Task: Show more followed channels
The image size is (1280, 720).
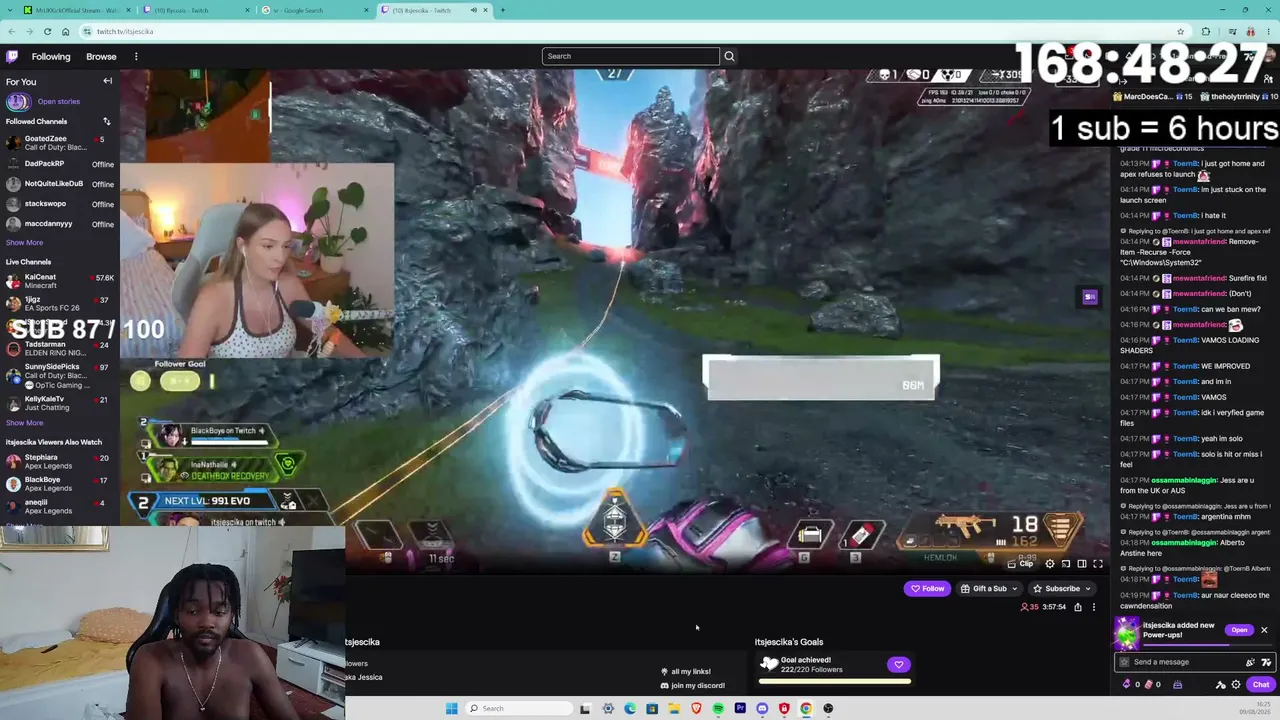Action: tap(24, 242)
